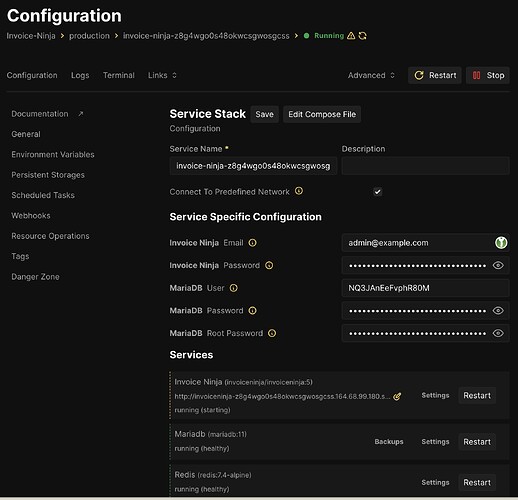Click info icon next to MariaDB User
Image resolution: width=518 pixels, height=500 pixels.
coord(234,288)
